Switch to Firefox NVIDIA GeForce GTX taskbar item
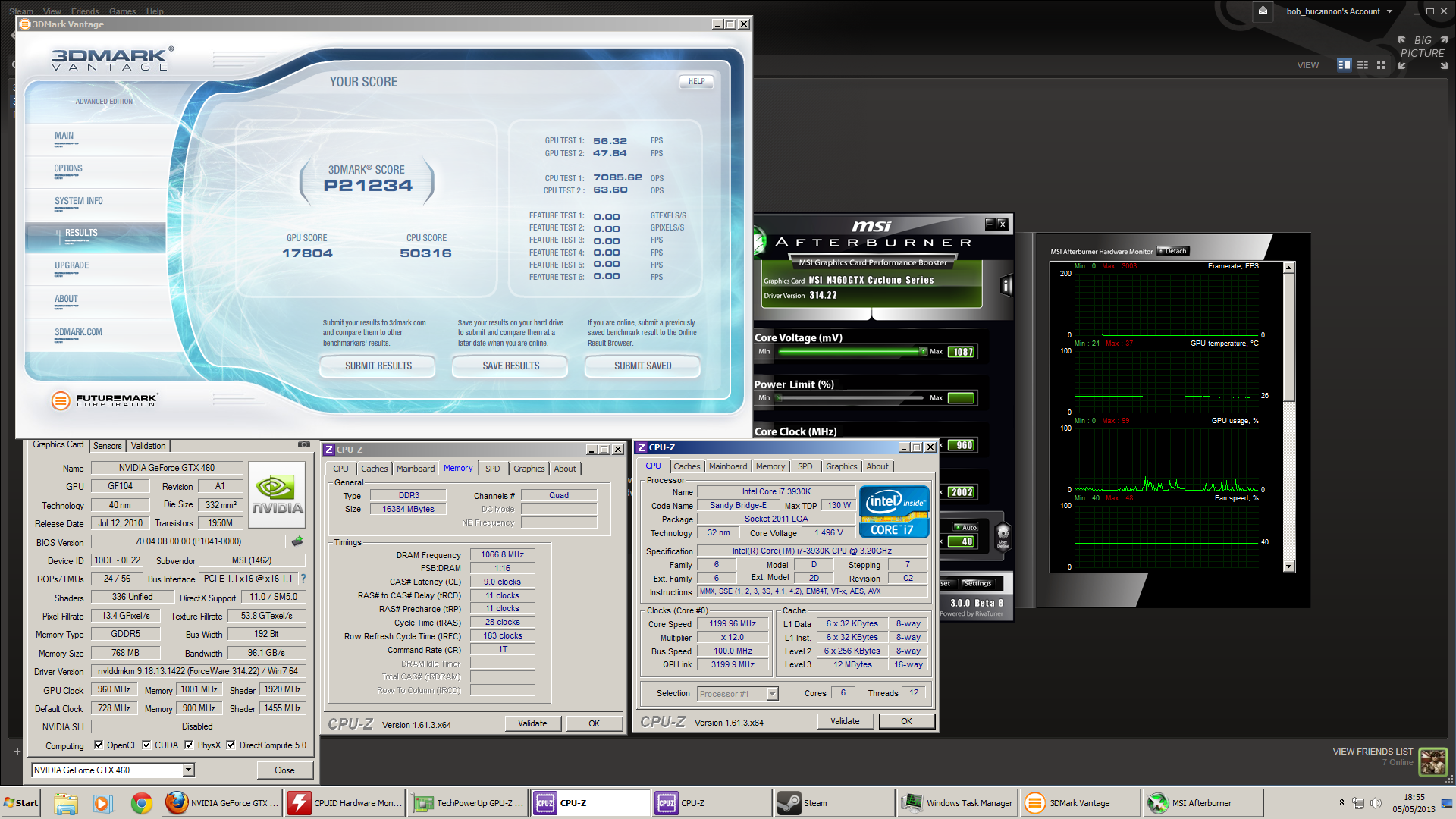The width and height of the screenshot is (1456, 819). coord(222,803)
